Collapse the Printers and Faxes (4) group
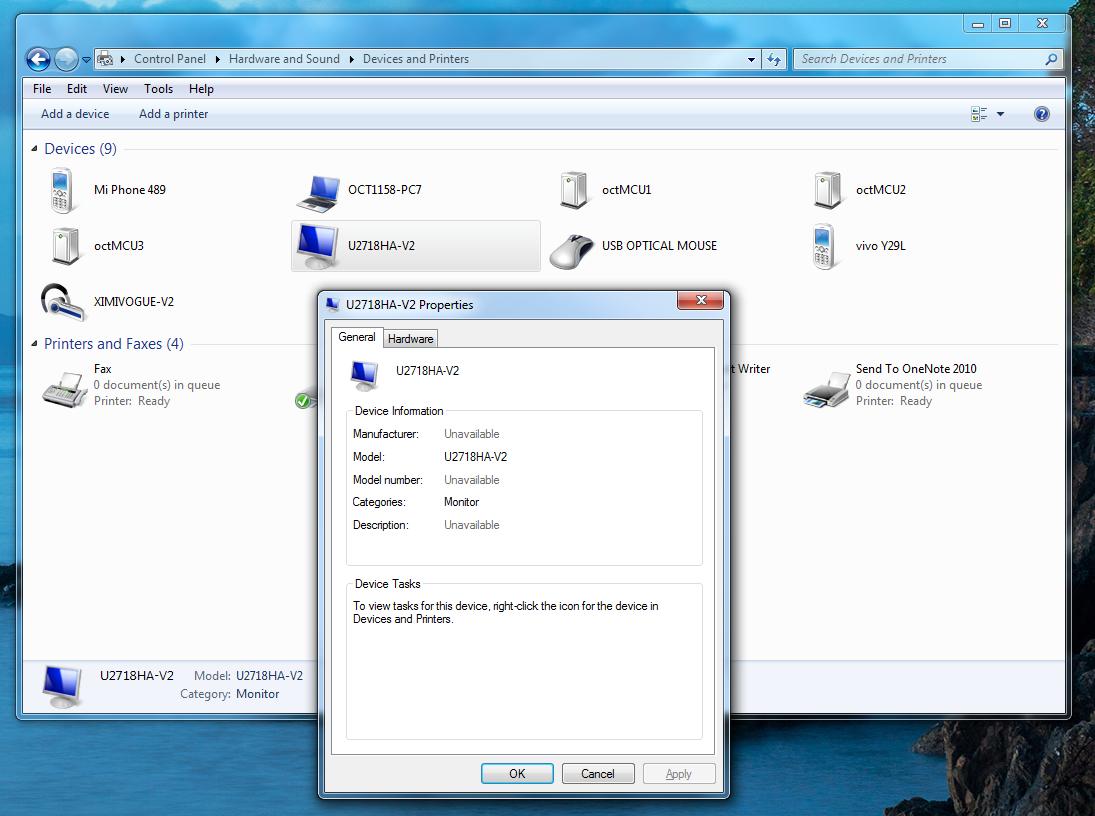Screen dimensions: 1095x816 click(34, 344)
